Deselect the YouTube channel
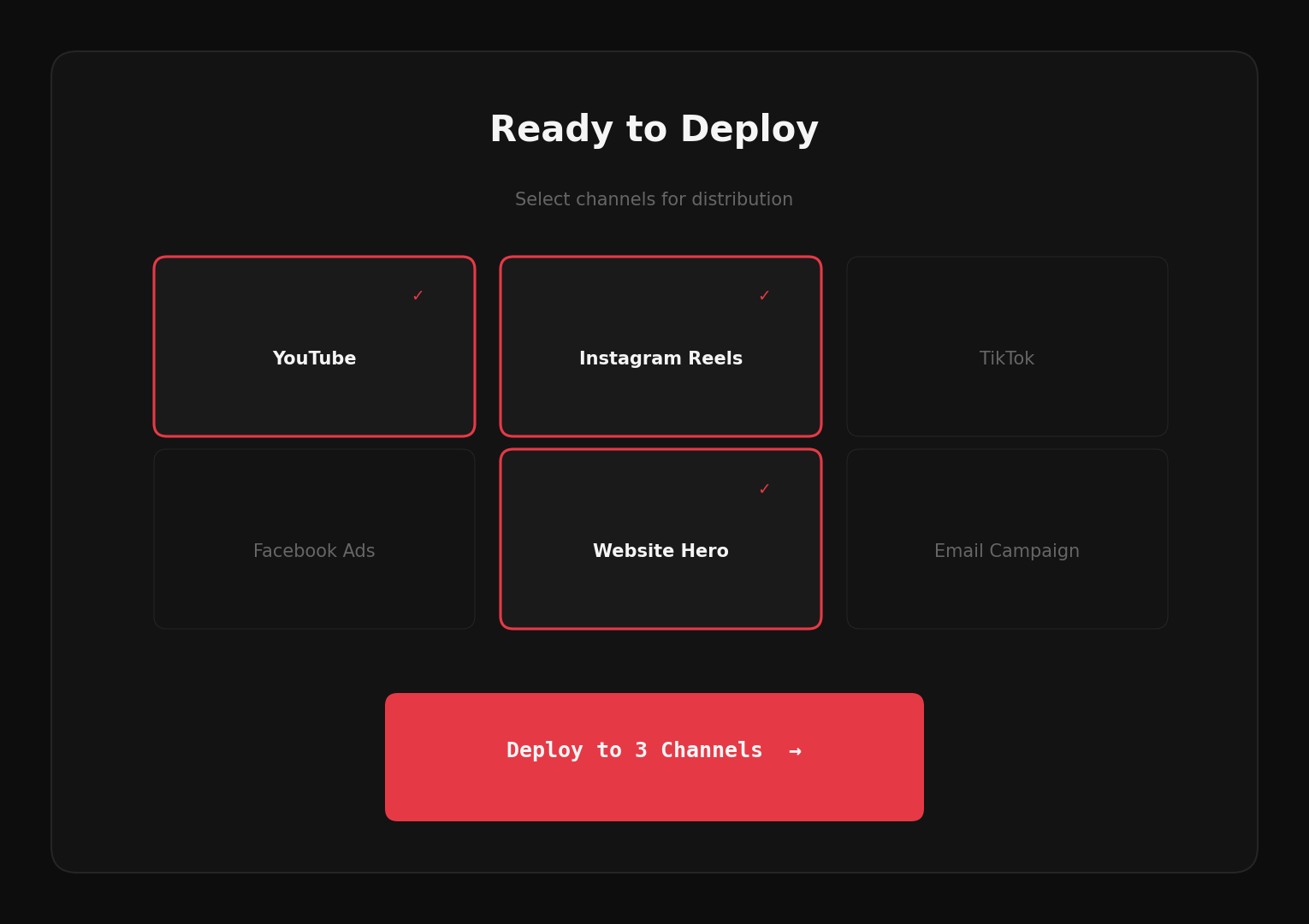This screenshot has width=1309, height=924. [314, 346]
